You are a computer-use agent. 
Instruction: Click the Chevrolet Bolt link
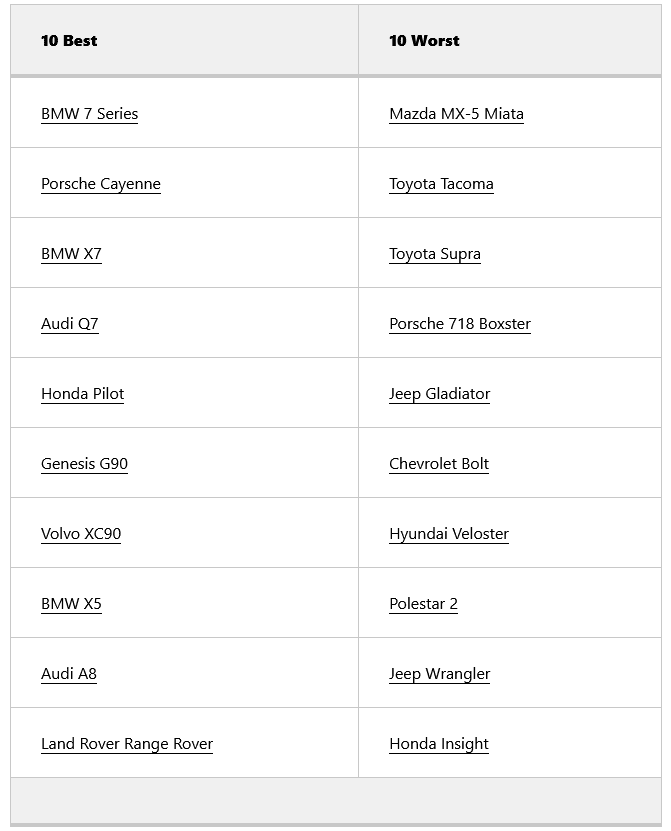[438, 464]
